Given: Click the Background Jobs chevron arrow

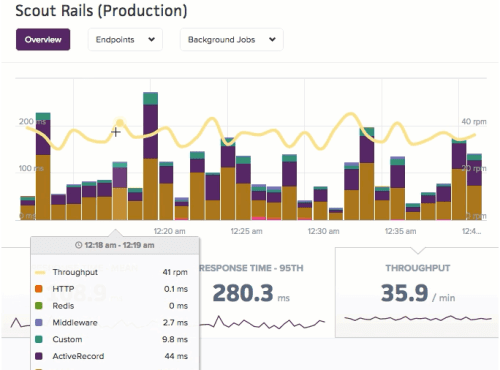Looking at the screenshot, I should [272, 39].
